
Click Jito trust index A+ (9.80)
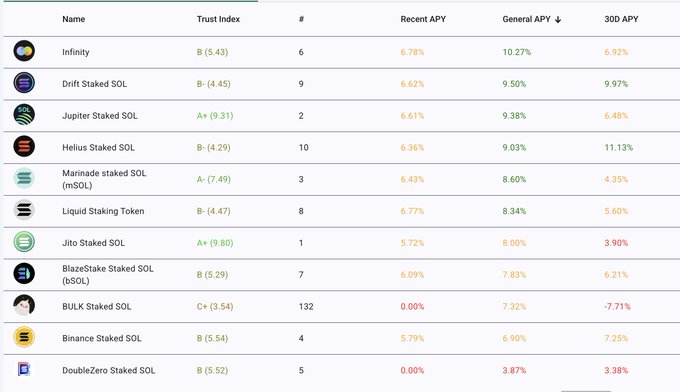(x=215, y=243)
